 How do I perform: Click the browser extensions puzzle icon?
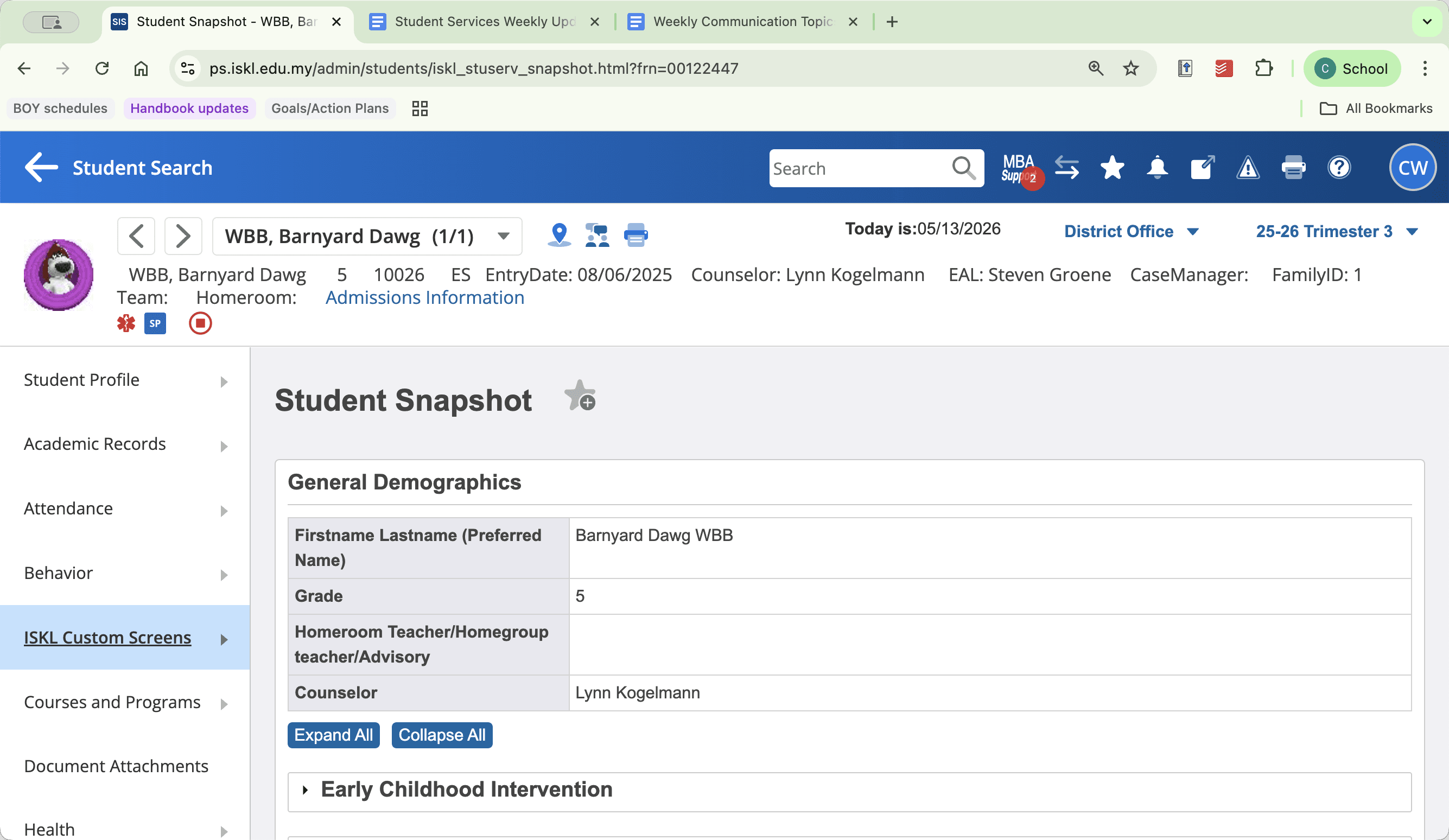(1263, 68)
